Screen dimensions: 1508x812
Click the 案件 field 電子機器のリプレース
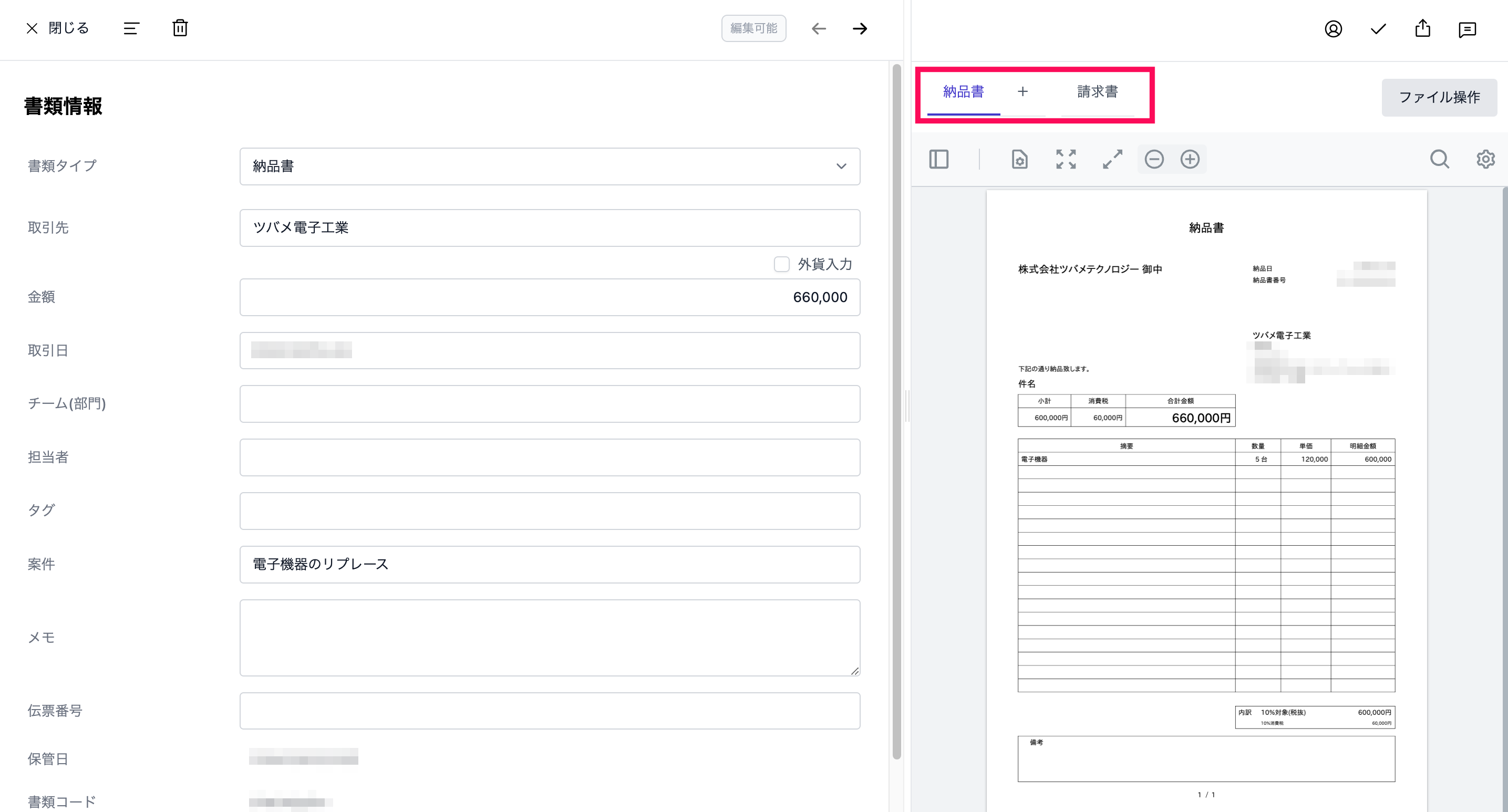coord(550,565)
